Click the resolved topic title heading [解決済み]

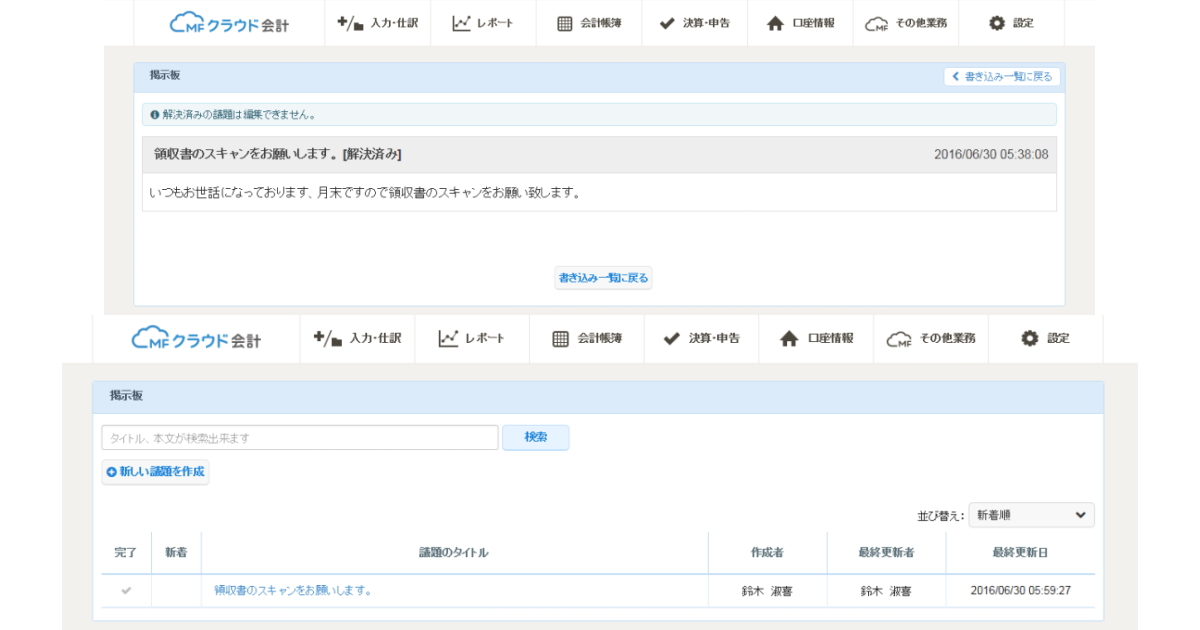coord(278,155)
